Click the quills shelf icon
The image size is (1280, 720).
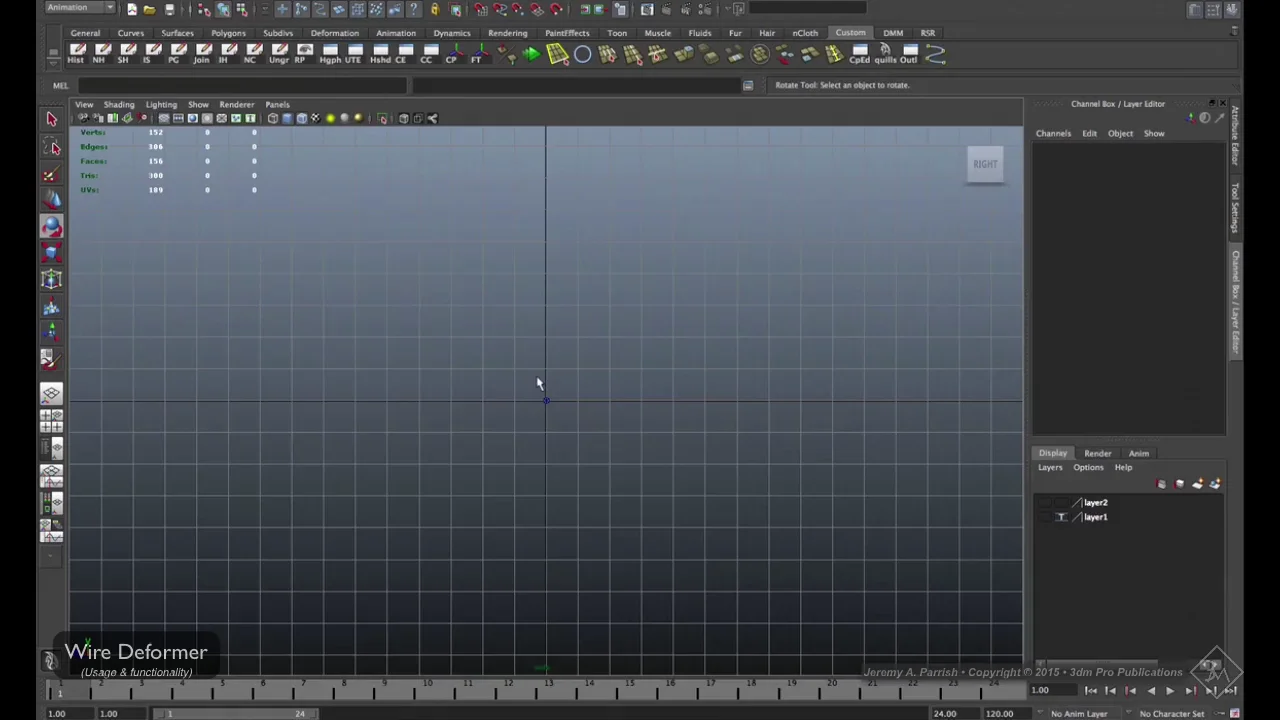tap(885, 54)
